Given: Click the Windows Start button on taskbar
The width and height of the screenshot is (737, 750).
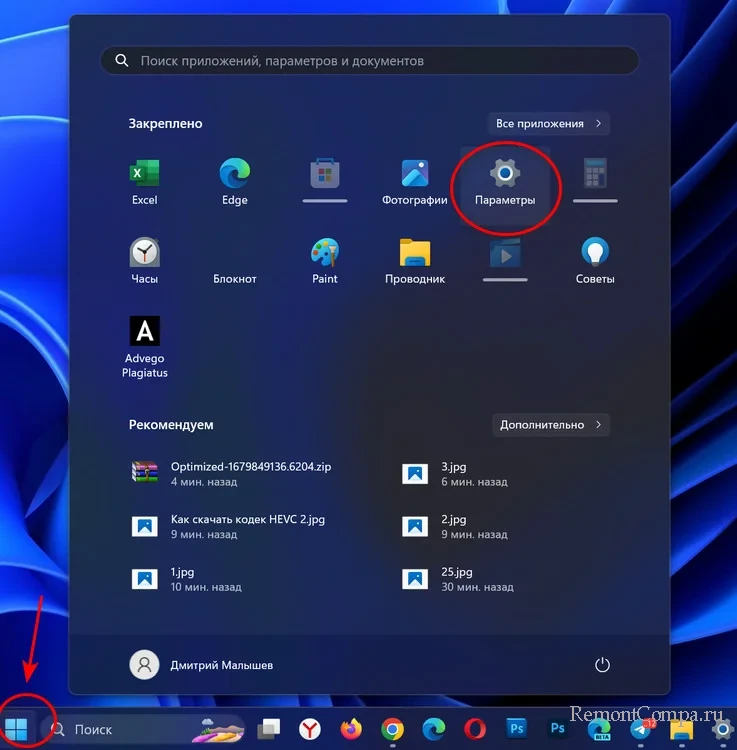Looking at the screenshot, I should coord(17,728).
